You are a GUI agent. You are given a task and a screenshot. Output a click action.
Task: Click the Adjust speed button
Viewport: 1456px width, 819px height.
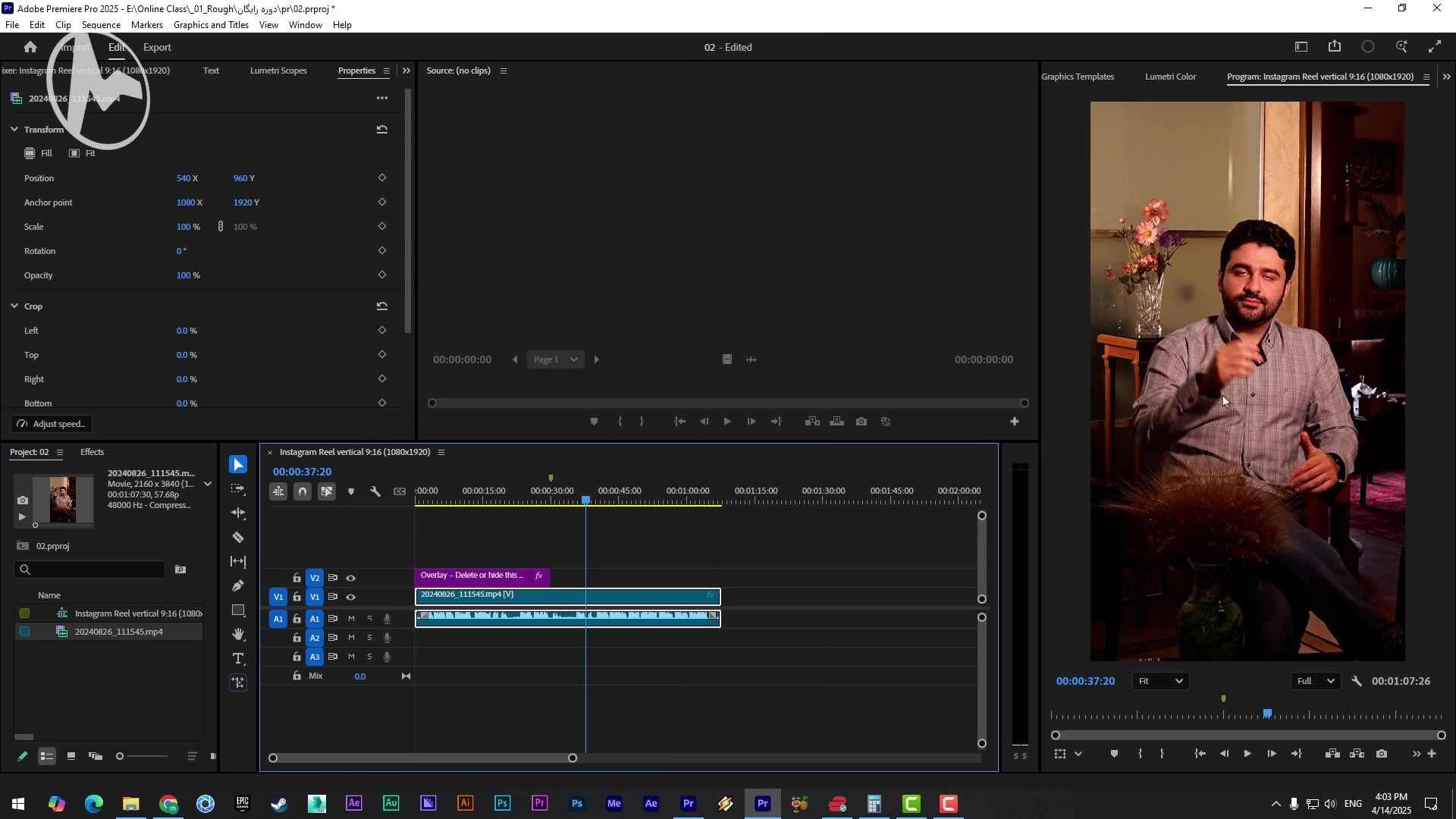click(x=52, y=425)
